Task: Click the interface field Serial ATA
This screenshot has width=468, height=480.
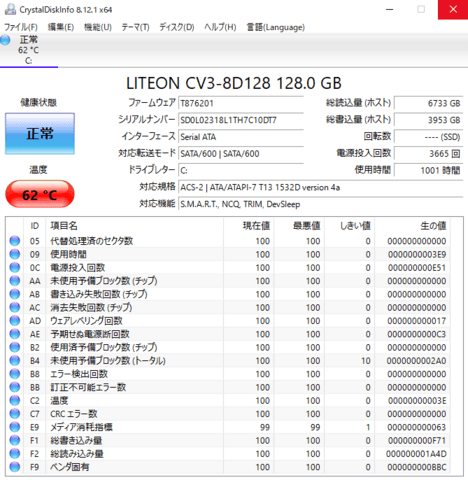Action: (x=241, y=137)
